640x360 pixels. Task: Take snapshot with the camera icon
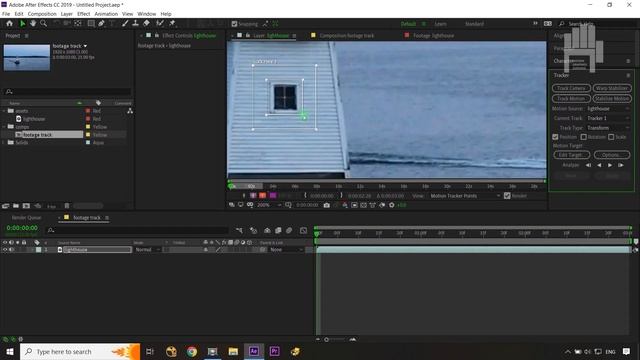coord(327,205)
